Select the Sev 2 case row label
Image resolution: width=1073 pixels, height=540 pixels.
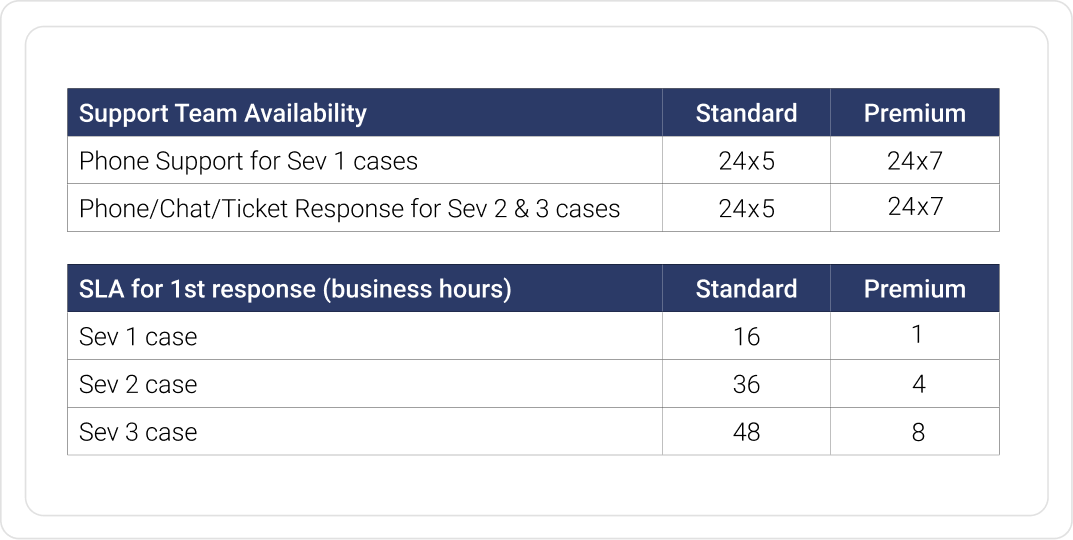click(x=138, y=385)
